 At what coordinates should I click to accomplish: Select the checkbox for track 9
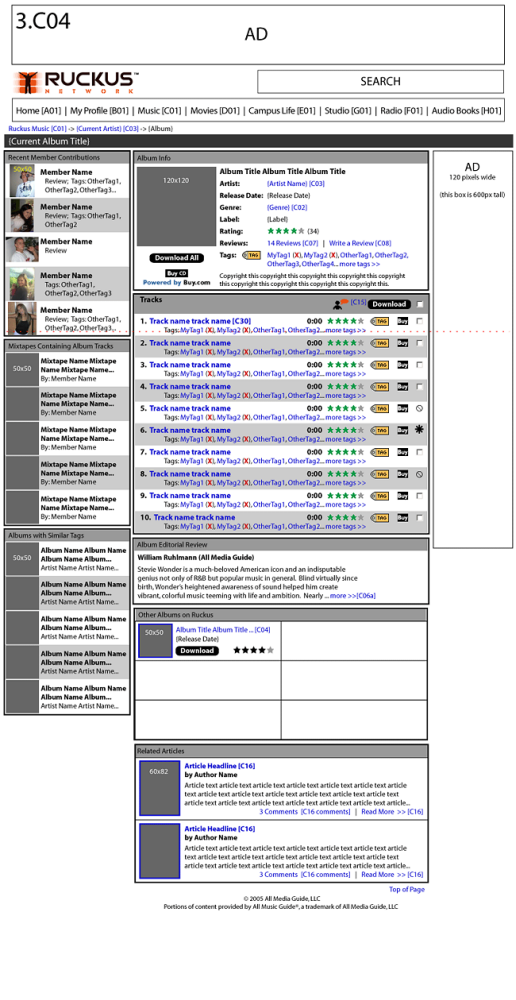pos(419,496)
